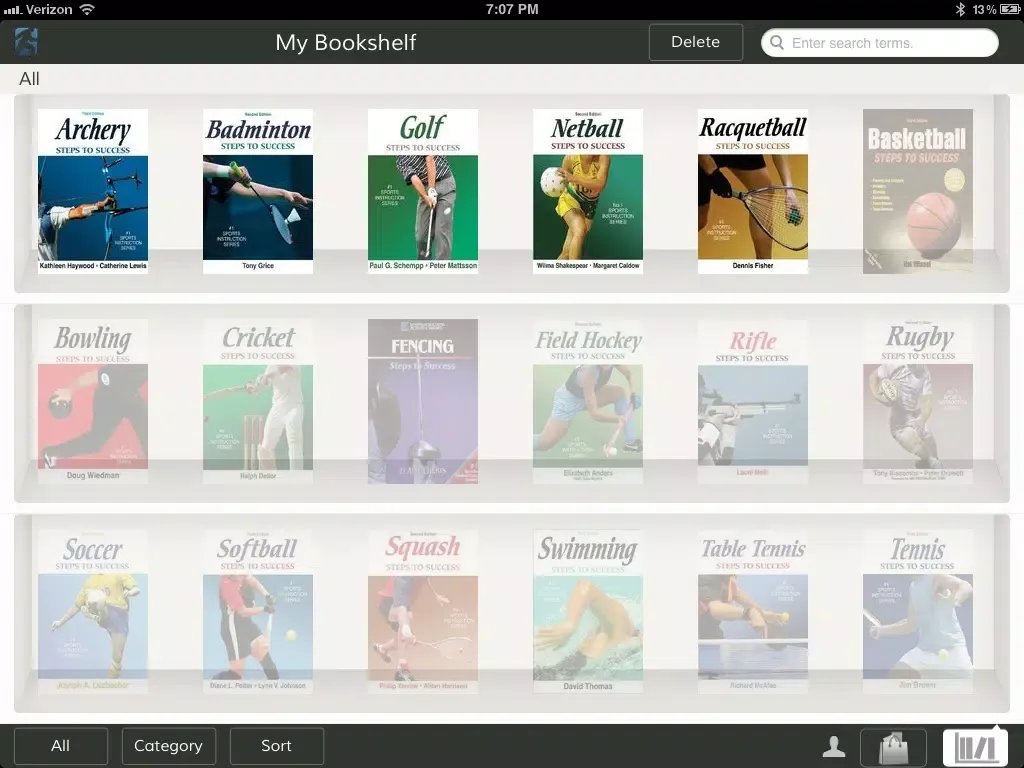Image resolution: width=1024 pixels, height=768 pixels.
Task: Choose the Softball book cover
Action: pyautogui.click(x=258, y=611)
